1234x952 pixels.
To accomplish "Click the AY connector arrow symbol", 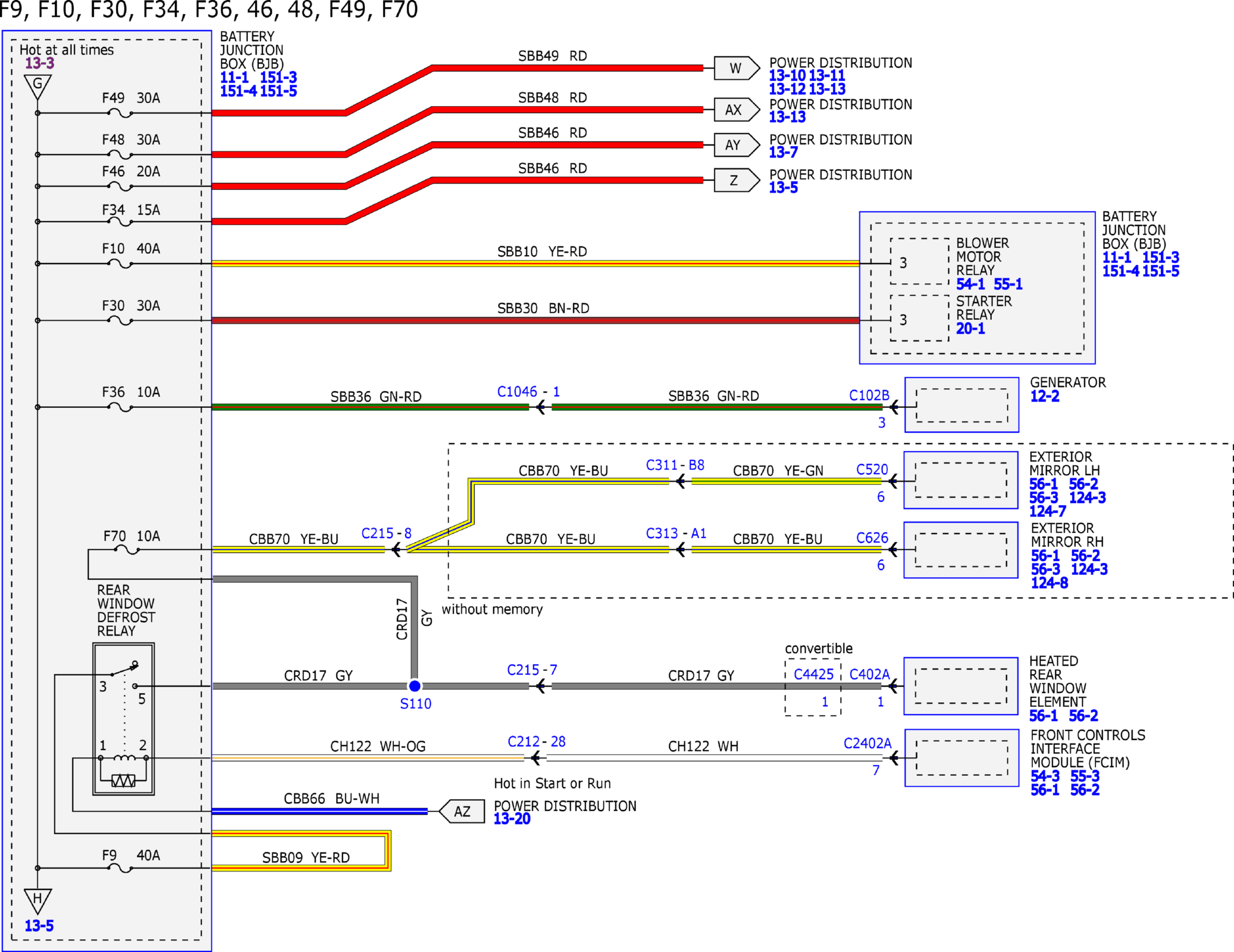I will (x=736, y=145).
